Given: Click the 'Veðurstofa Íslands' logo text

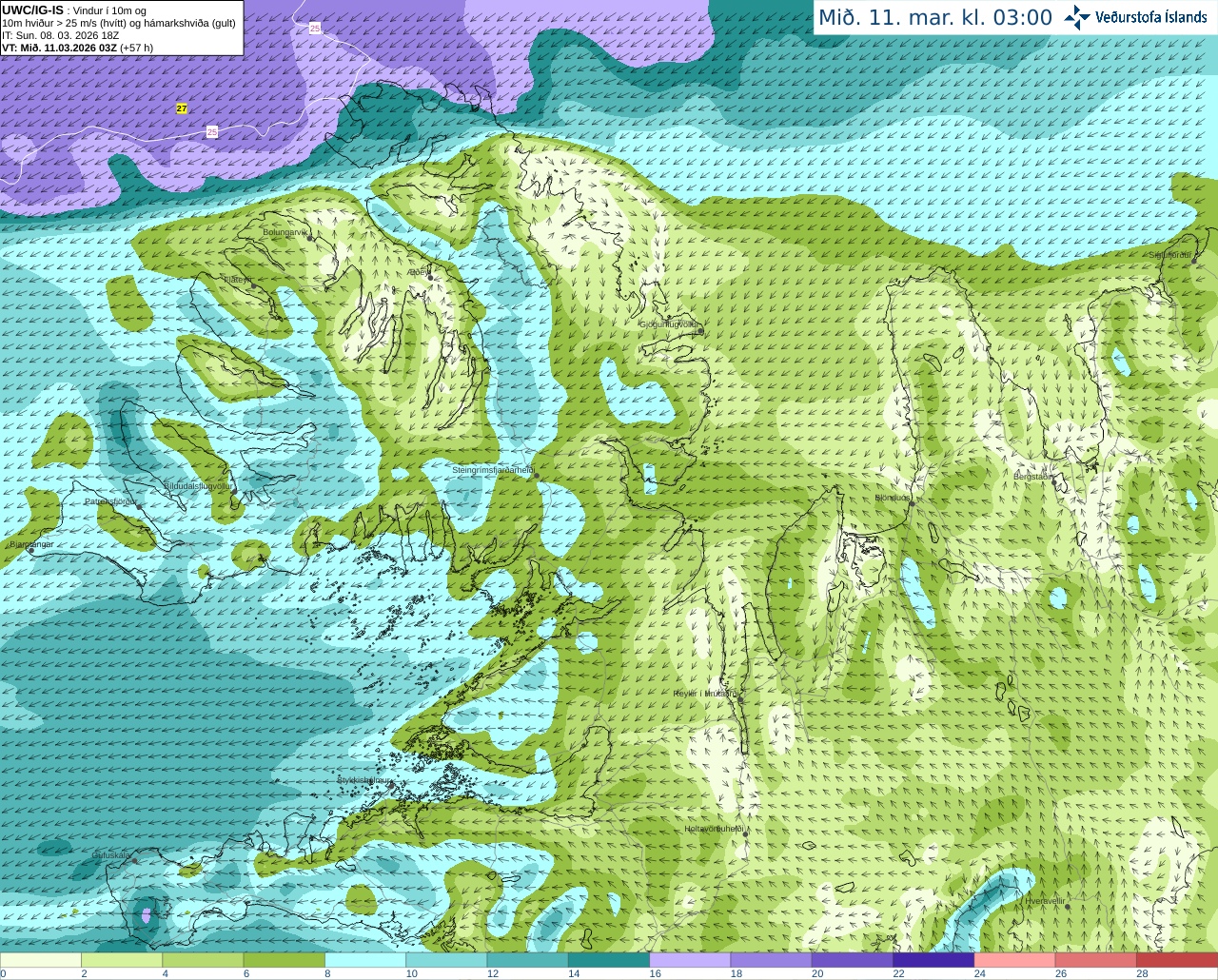Looking at the screenshot, I should [1151, 17].
